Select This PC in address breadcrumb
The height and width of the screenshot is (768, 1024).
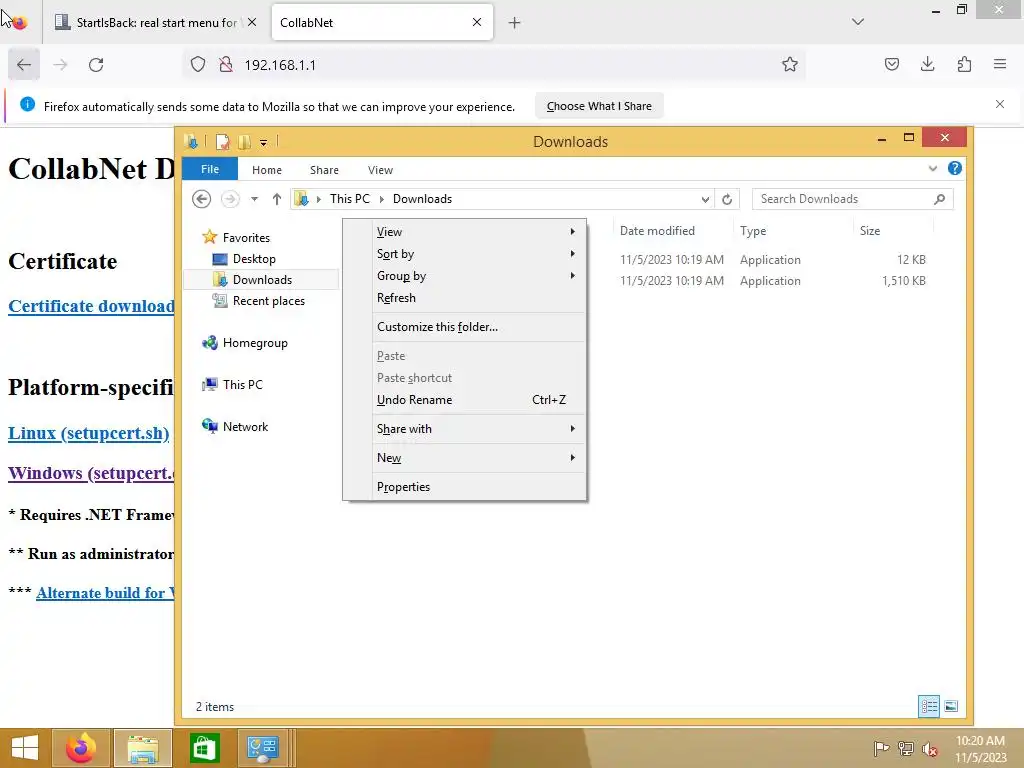[x=349, y=199]
